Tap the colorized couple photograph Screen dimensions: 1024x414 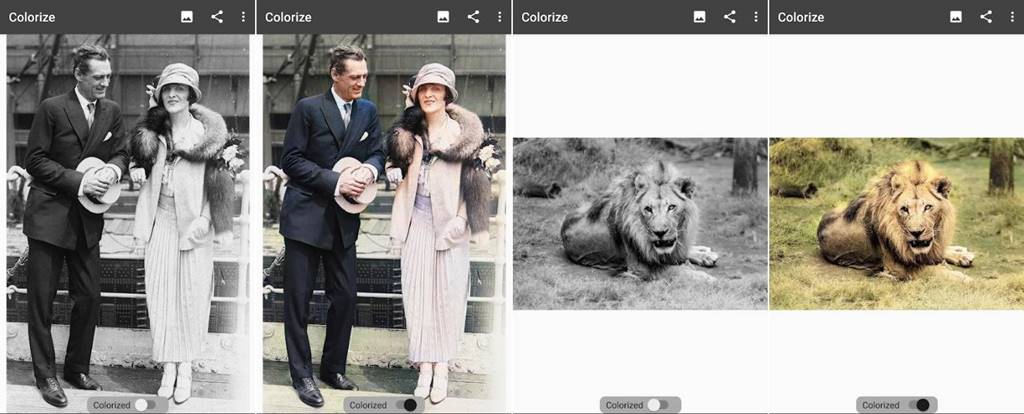[384, 223]
